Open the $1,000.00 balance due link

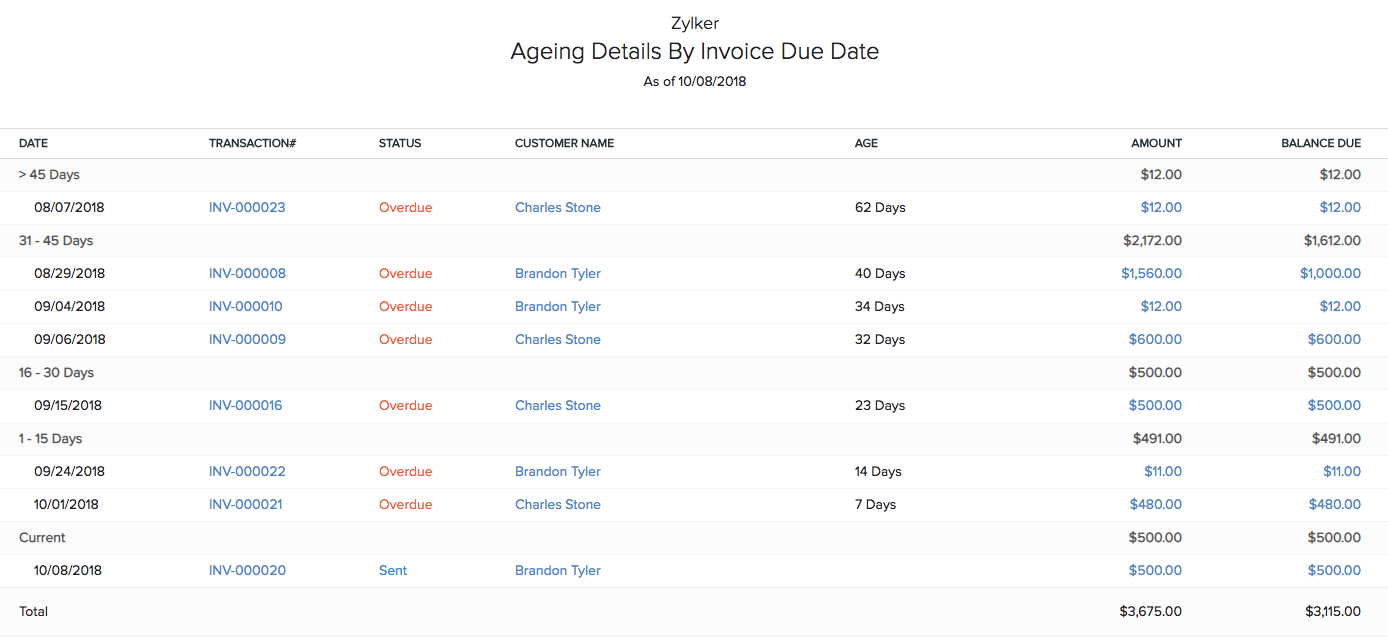[1330, 274]
